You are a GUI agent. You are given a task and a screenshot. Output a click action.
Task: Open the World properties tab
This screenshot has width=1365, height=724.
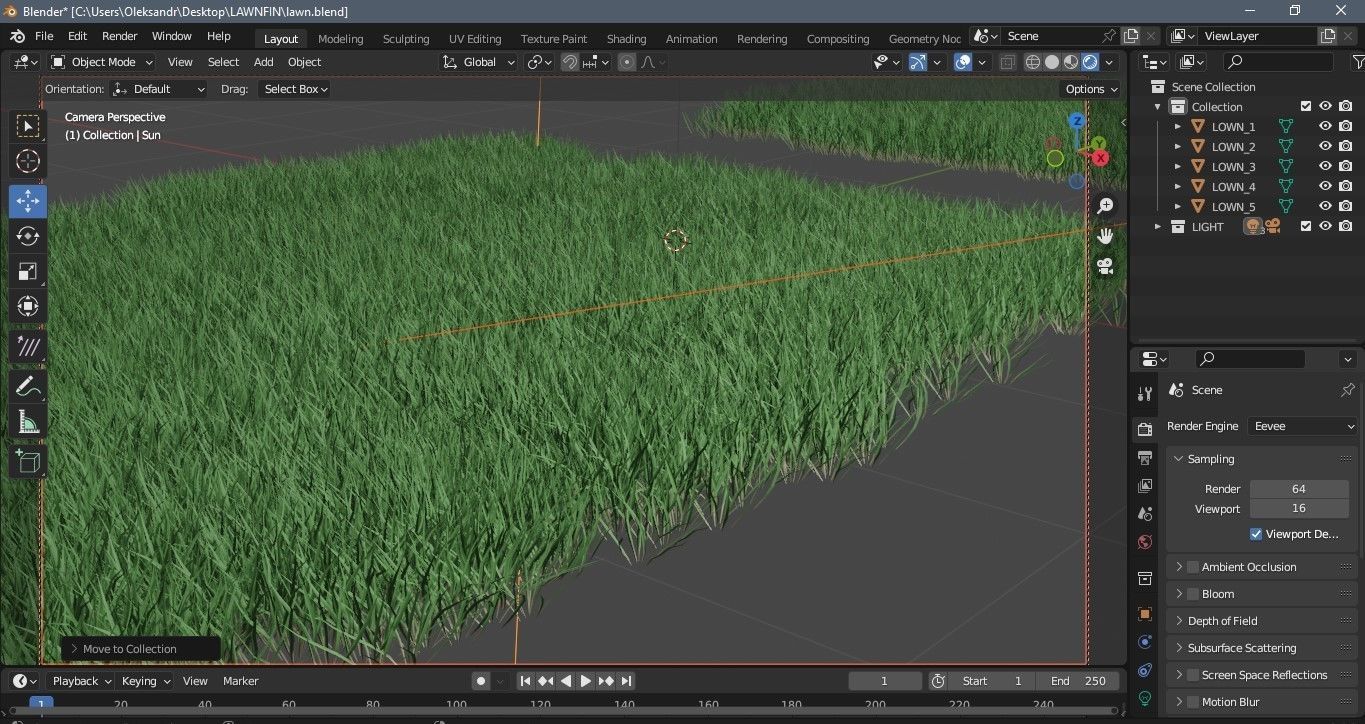(x=1145, y=542)
